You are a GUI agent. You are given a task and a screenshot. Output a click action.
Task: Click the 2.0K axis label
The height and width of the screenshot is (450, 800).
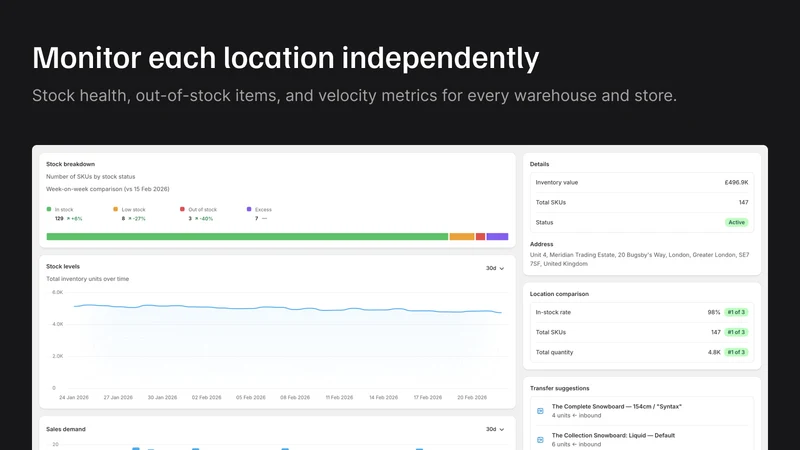[x=58, y=356]
